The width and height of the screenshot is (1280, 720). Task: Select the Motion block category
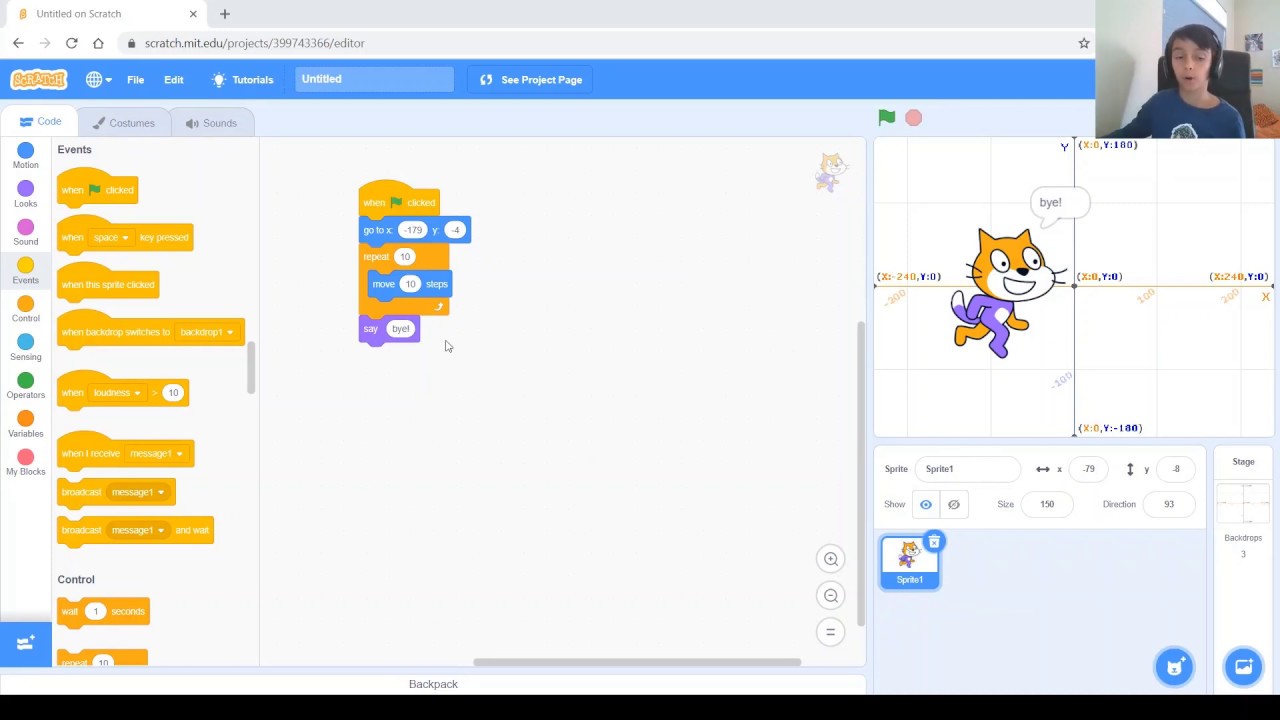(25, 156)
